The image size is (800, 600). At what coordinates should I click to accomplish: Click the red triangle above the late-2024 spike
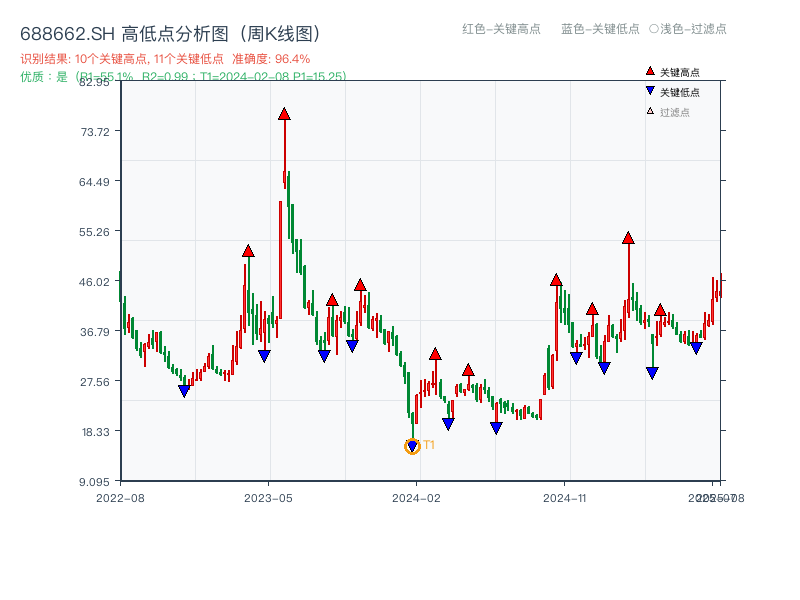coord(628,237)
